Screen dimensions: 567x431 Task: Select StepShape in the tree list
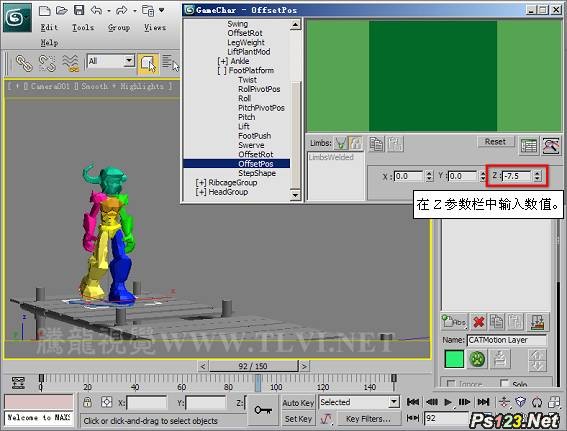(257, 173)
